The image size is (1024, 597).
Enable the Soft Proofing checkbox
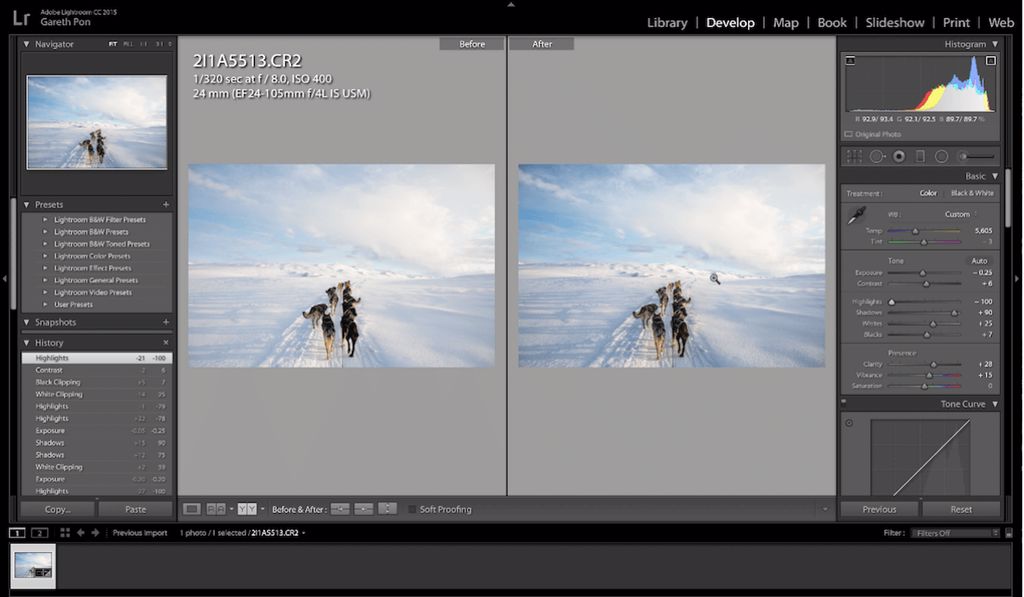tap(412, 509)
